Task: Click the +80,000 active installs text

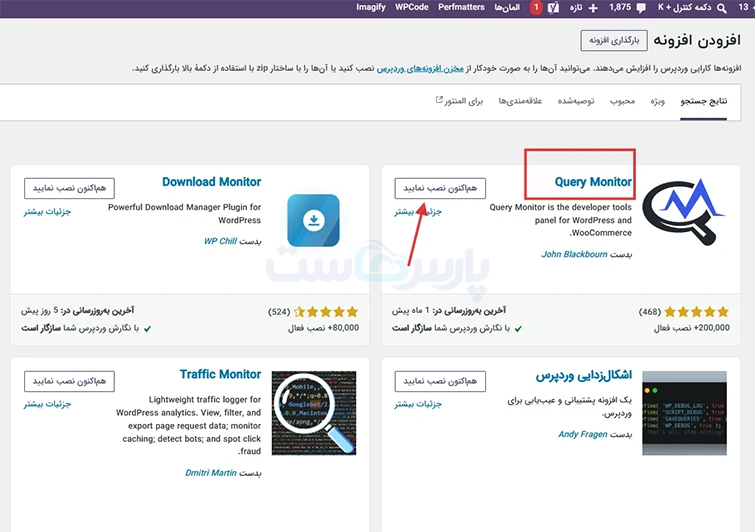Action: click(324, 328)
